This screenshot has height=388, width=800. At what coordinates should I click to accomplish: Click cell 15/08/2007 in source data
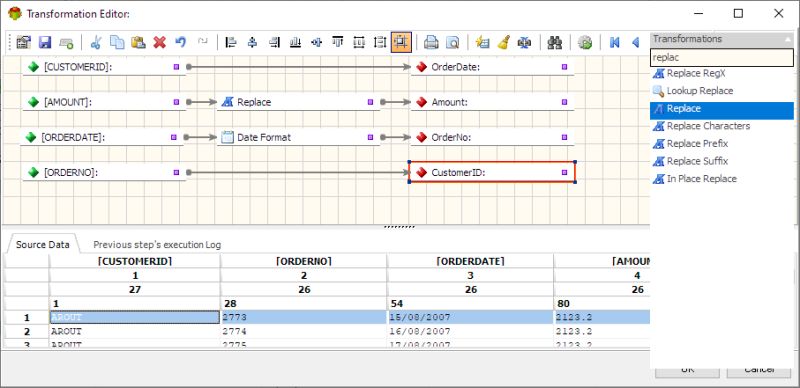470,317
